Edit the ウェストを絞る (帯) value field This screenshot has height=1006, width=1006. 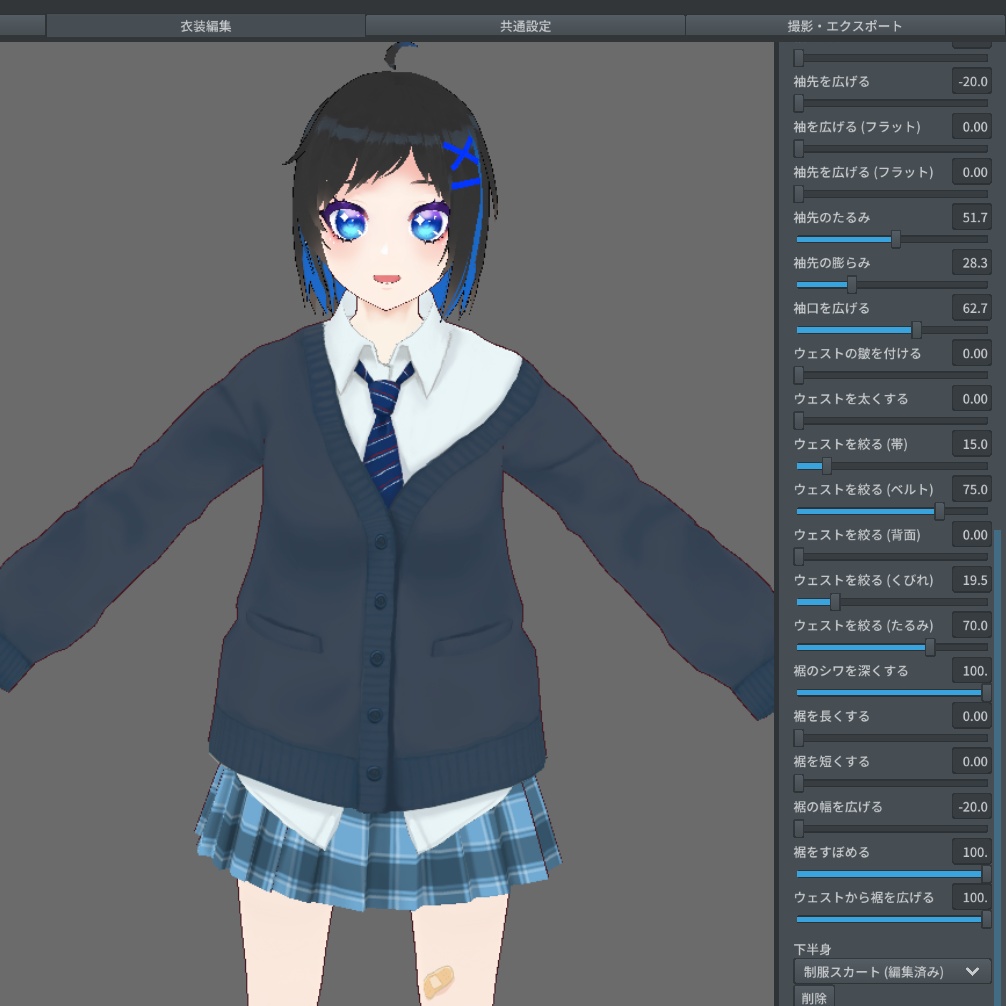[x=971, y=443]
